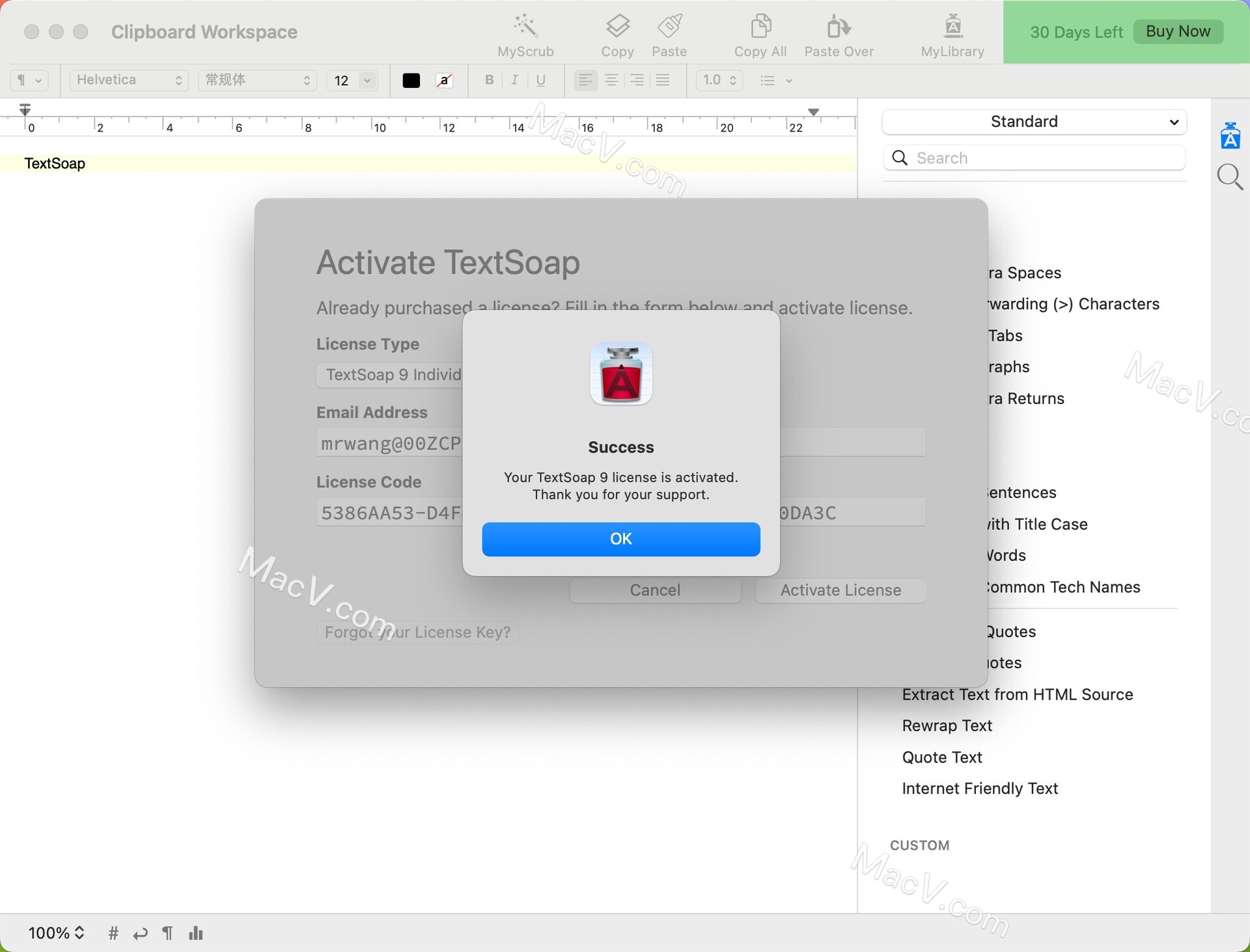Toggle bold formatting
The height and width of the screenshot is (952, 1250).
pos(489,80)
